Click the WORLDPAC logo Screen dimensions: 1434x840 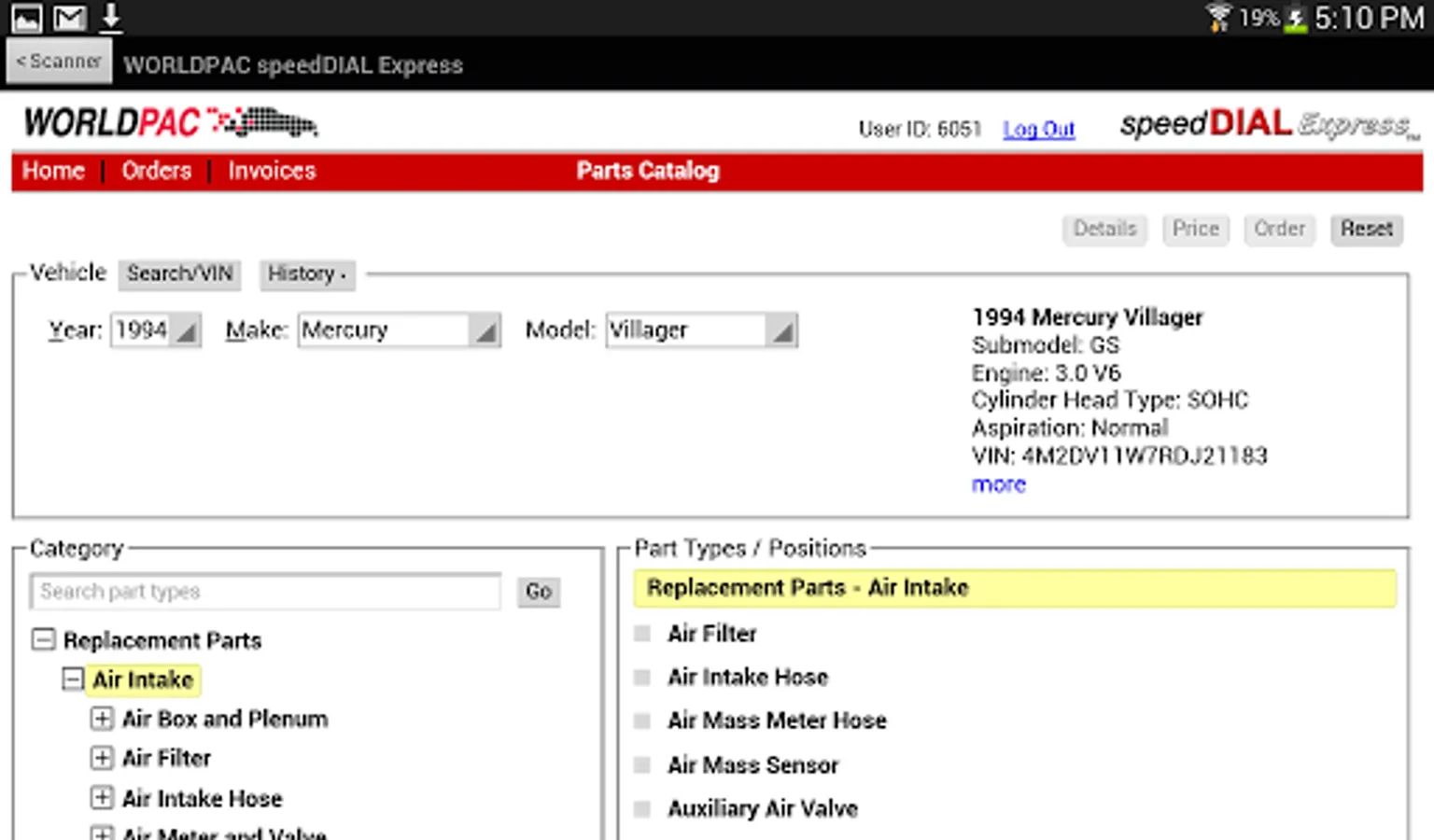pyautogui.click(x=170, y=122)
